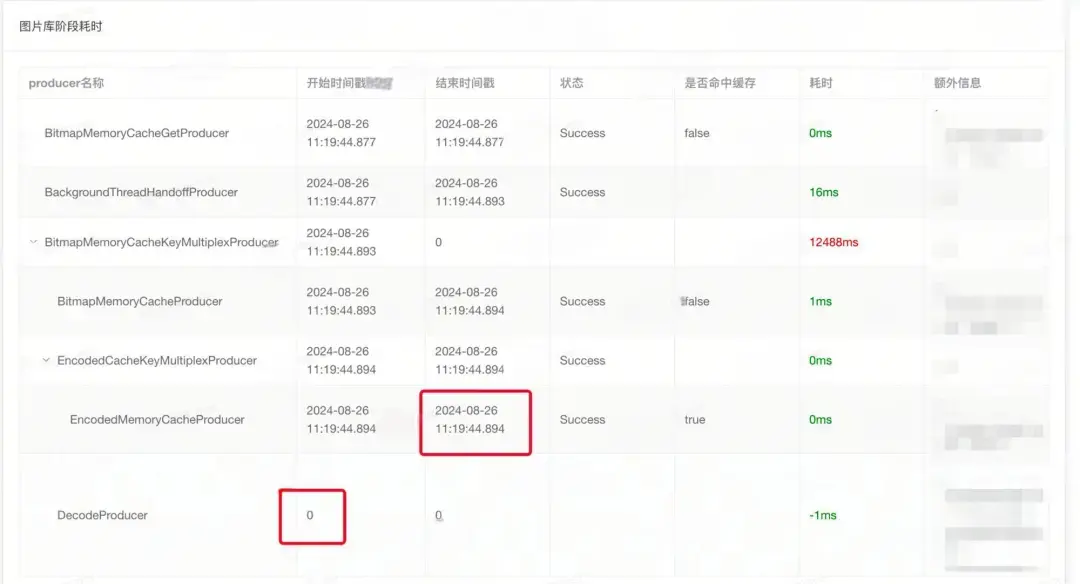Viewport: 1080px width, 584px height.
Task: Click end timestamp of BitmapMemoryCacheProducer
Action: coord(469,301)
